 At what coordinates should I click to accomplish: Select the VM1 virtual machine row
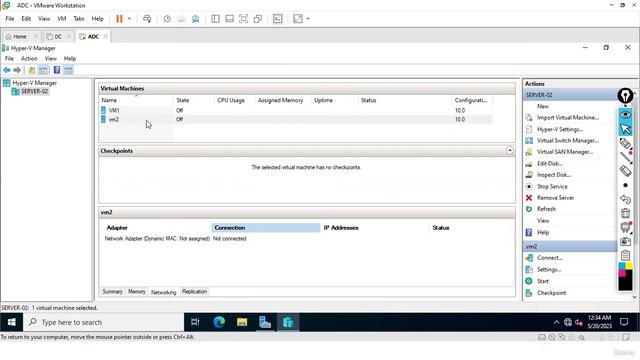pyautogui.click(x=296, y=110)
